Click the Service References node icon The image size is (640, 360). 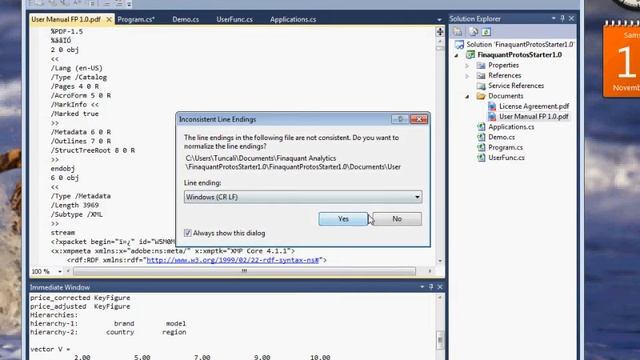click(x=481, y=86)
